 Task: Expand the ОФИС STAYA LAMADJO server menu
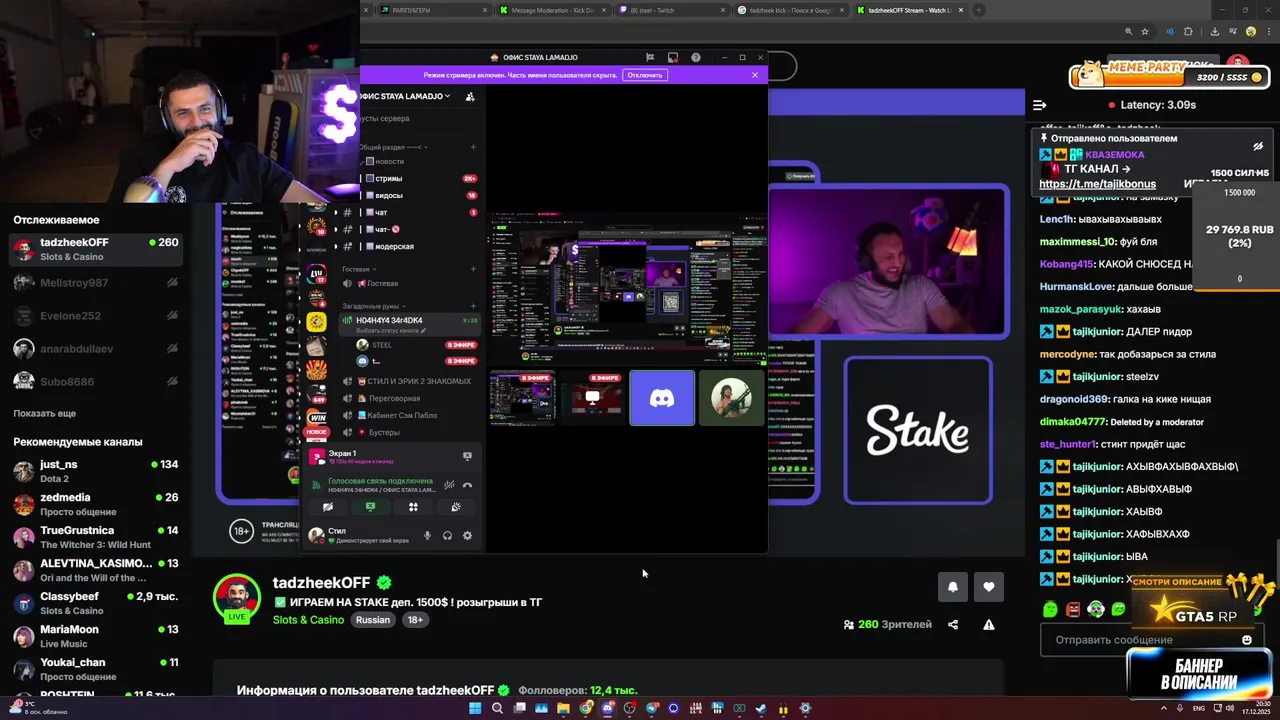coord(405,96)
